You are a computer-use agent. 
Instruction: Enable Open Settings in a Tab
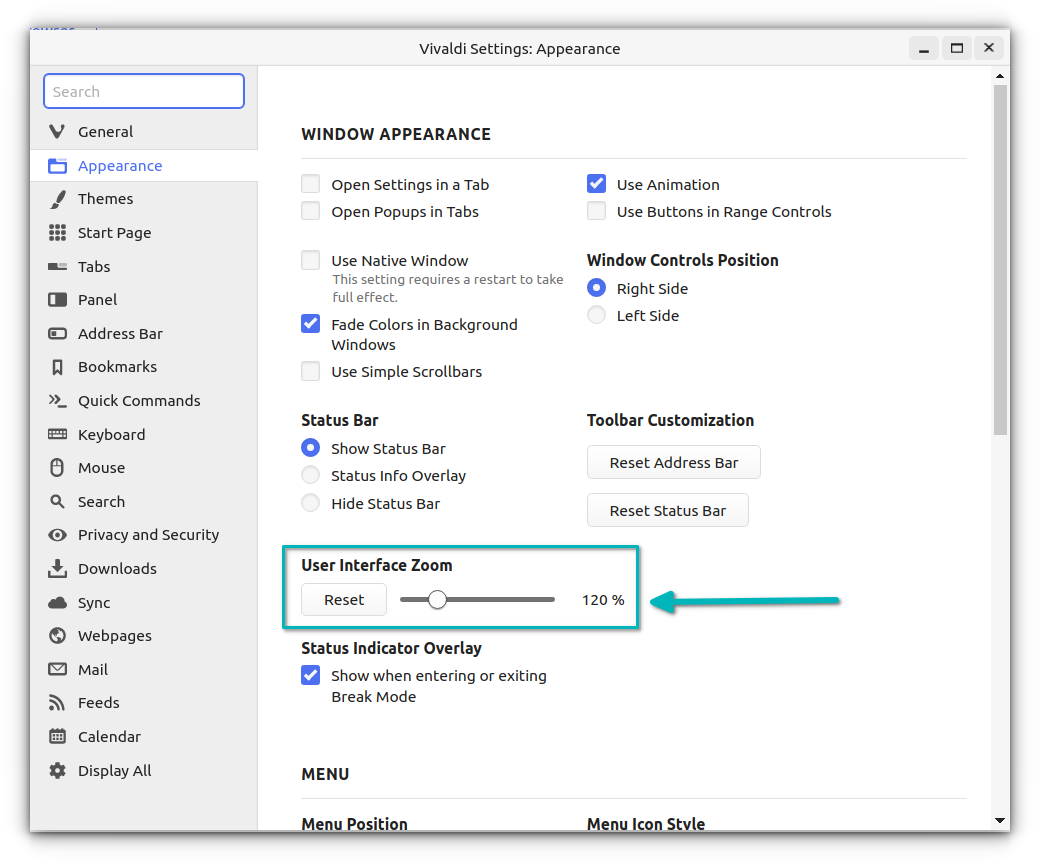pyautogui.click(x=310, y=184)
